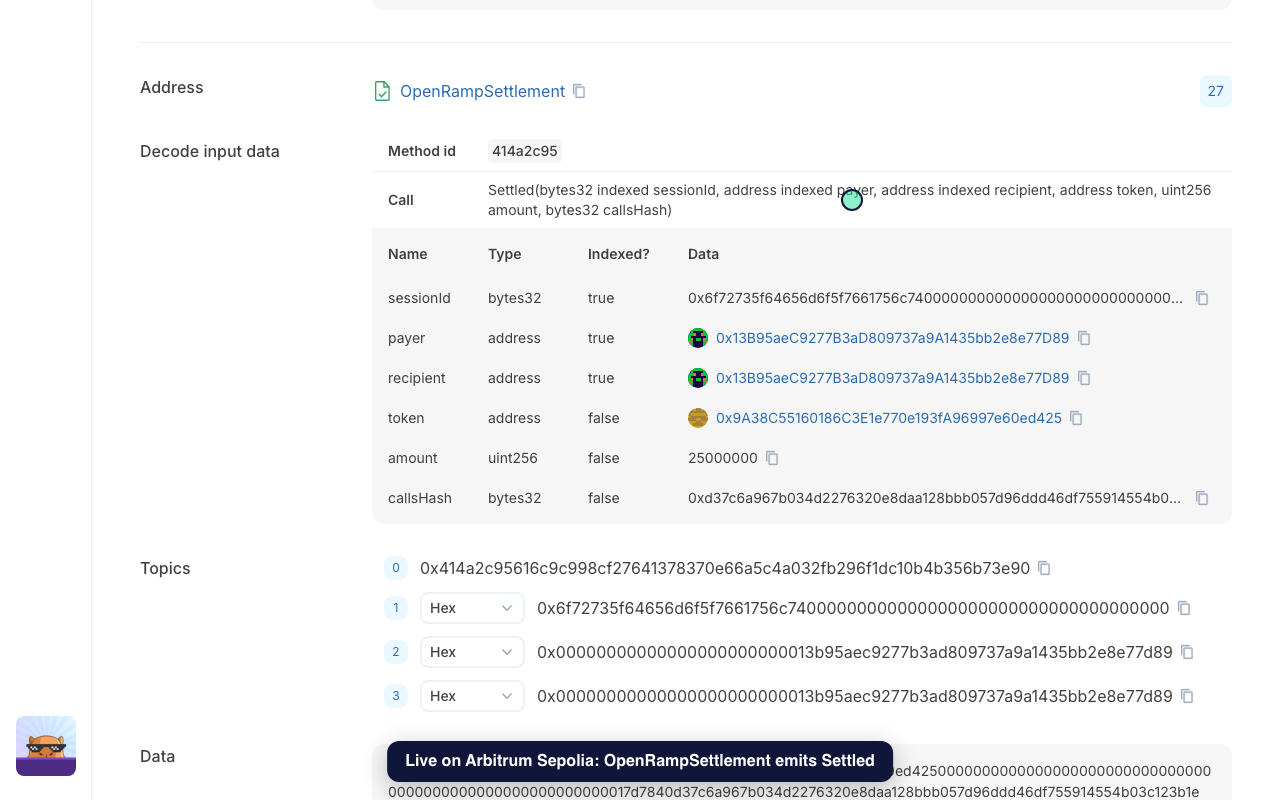This screenshot has width=1280, height=800.
Task: Click the verified contract icon beside OpenRampSettlement
Action: (x=382, y=91)
